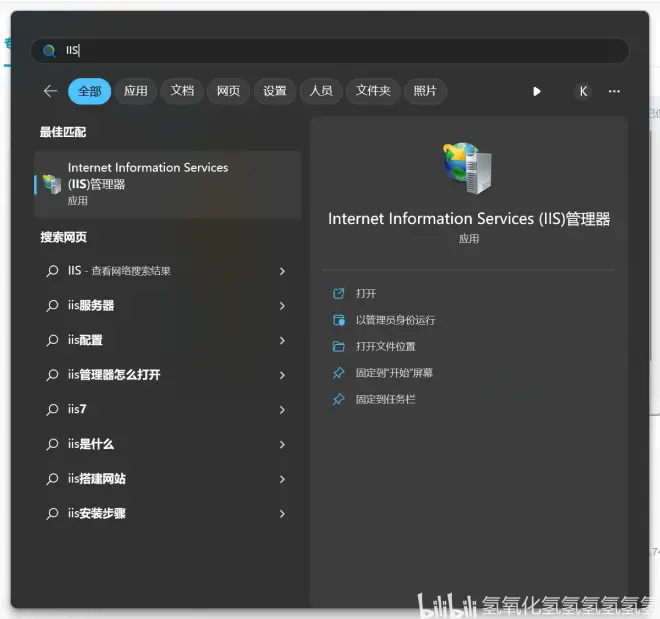Click the search icon beside iis搭建网站
660x619 pixels.
(x=52, y=478)
